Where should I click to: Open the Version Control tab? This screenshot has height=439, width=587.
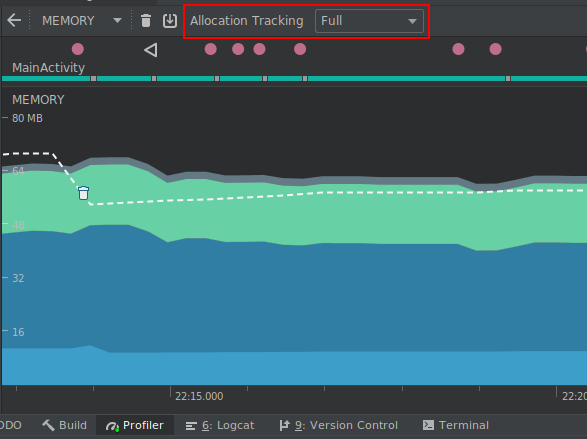click(x=338, y=425)
